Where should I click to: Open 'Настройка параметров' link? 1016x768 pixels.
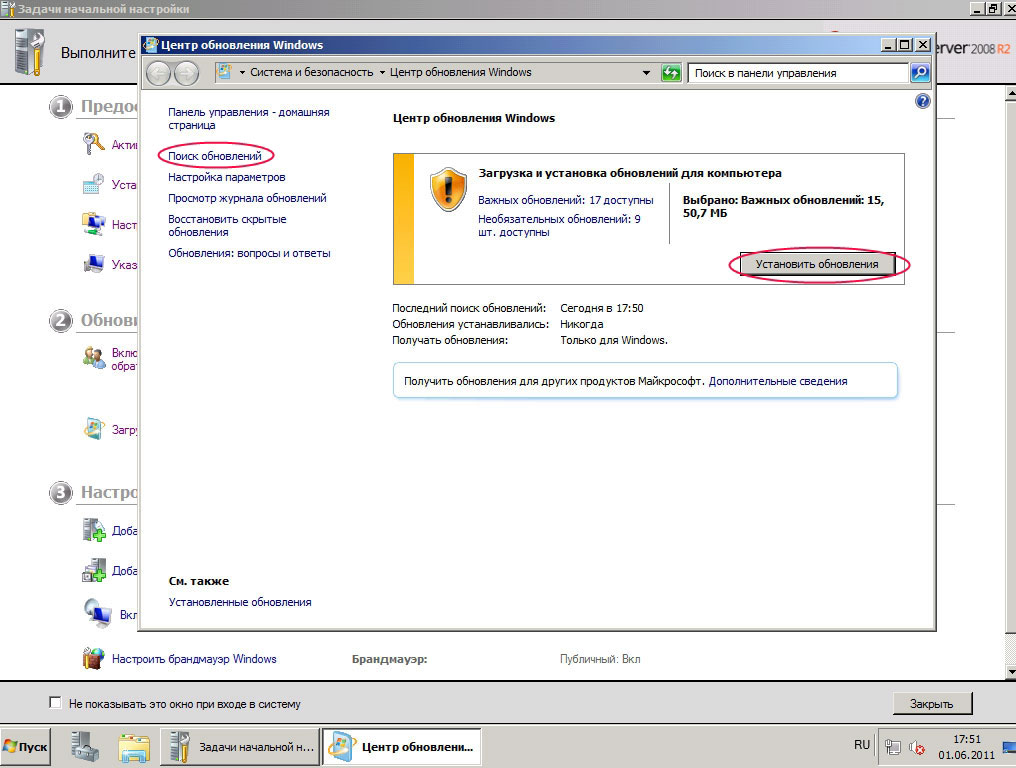tap(227, 177)
